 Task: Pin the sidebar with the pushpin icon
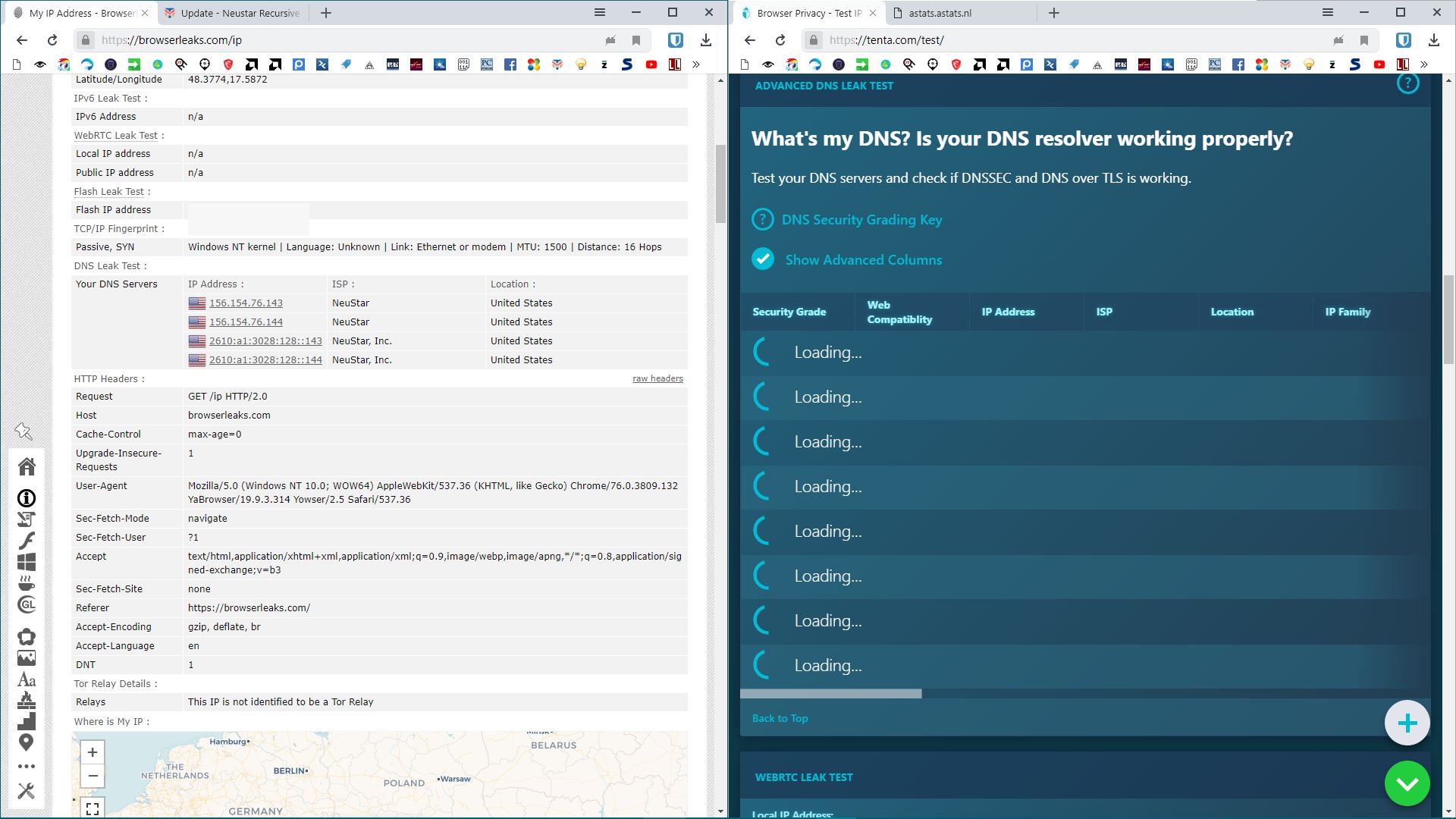pos(24,432)
